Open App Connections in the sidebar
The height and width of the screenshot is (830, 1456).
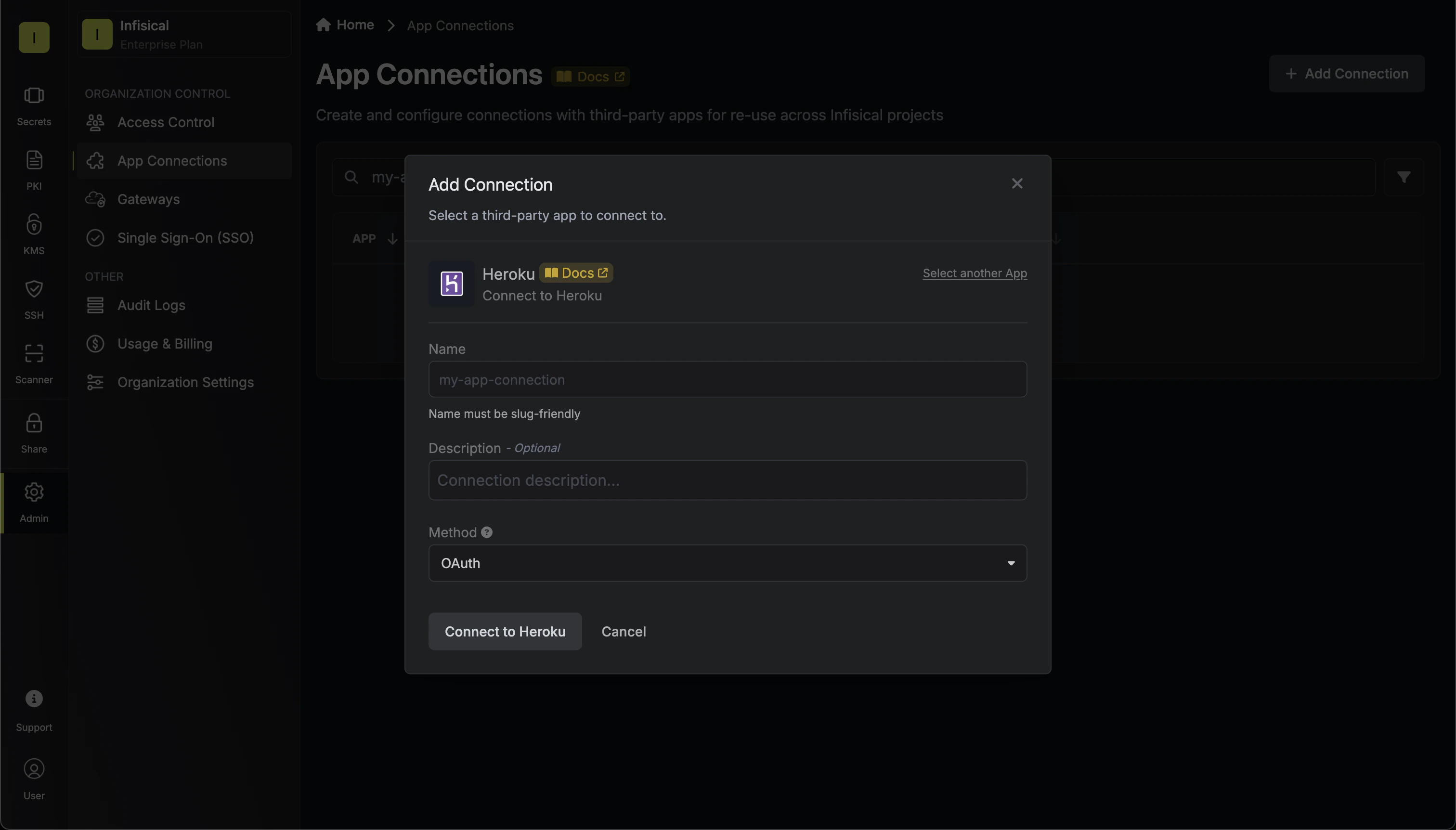[184, 161]
